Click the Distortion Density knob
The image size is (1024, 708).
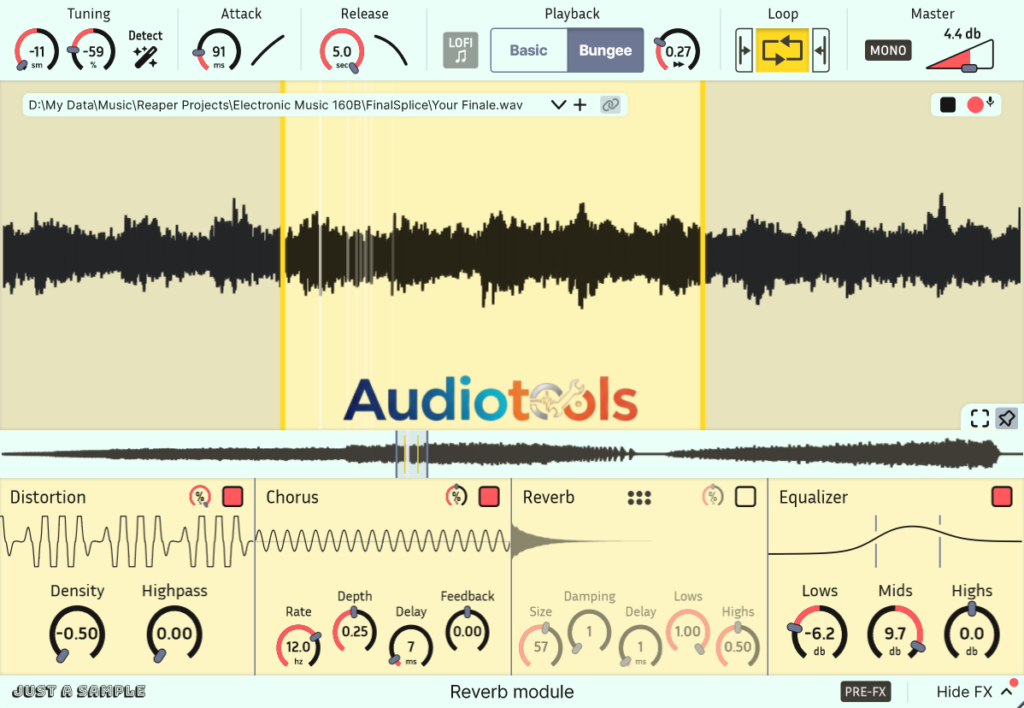pyautogui.click(x=77, y=634)
